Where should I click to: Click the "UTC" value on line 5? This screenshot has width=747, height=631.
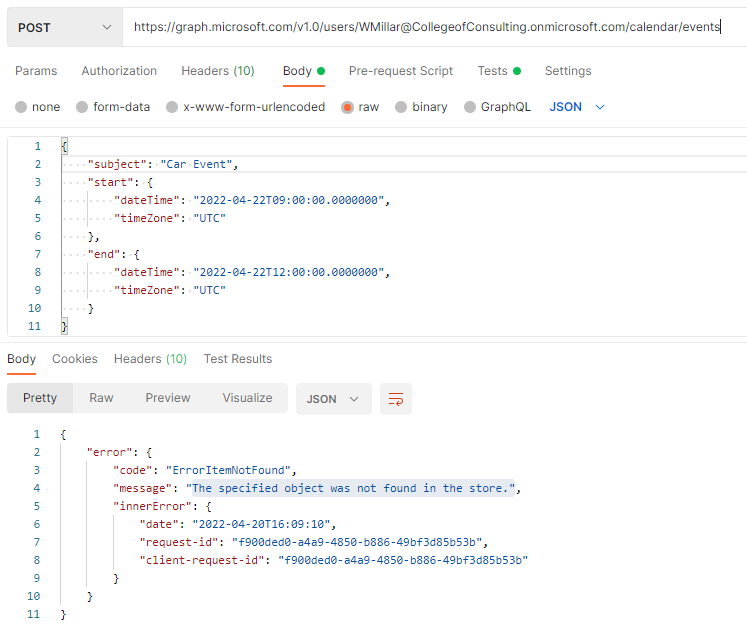(x=210, y=218)
